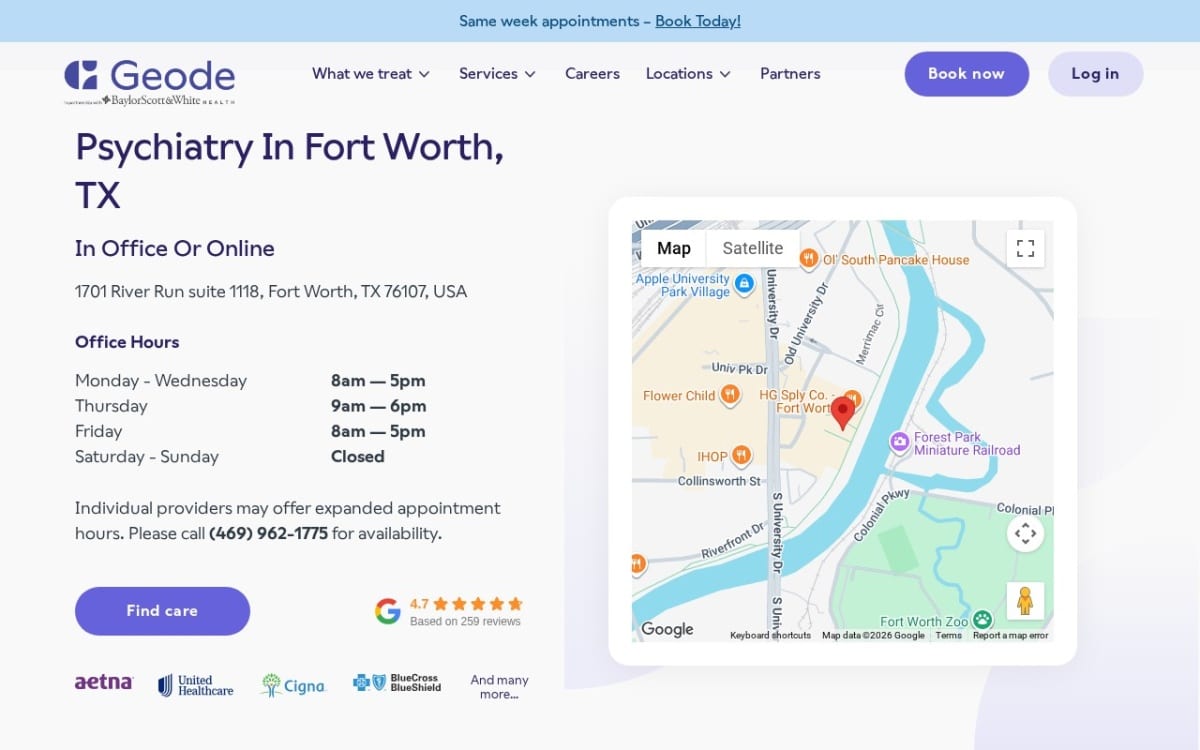This screenshot has width=1200, height=750.
Task: Click the Closed weekend hours text
Action: [357, 457]
